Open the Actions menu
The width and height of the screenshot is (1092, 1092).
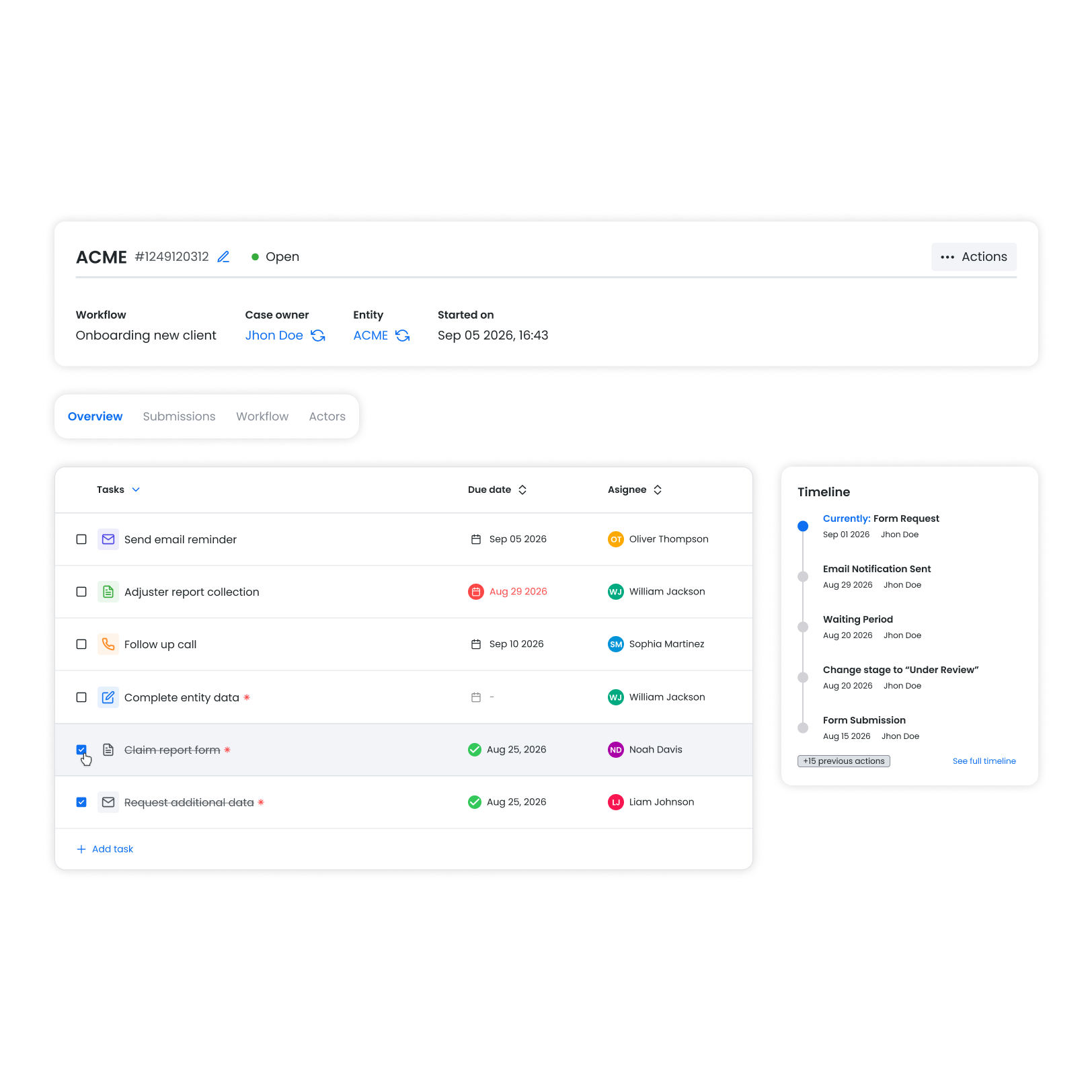click(x=974, y=257)
